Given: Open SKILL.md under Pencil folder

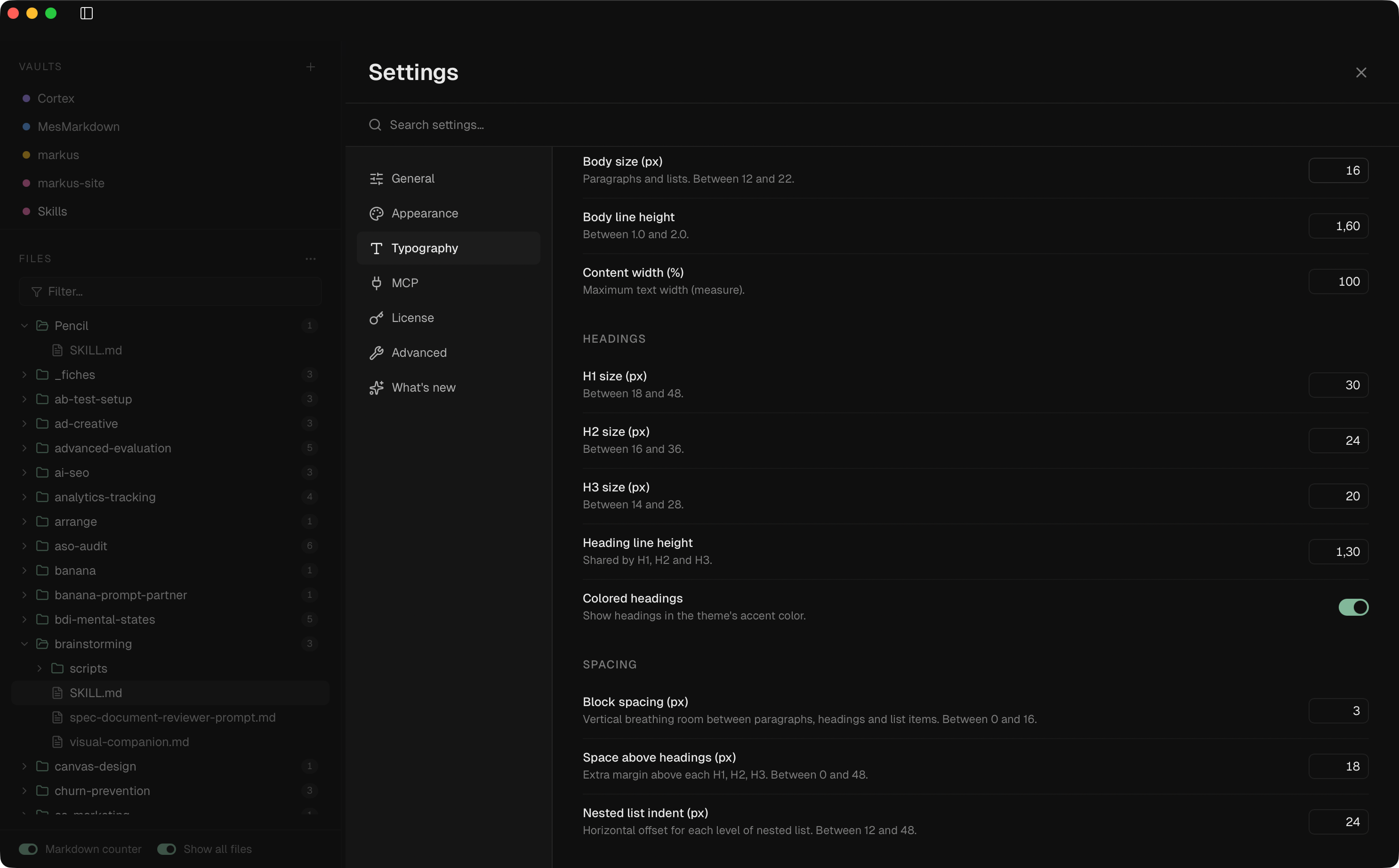Looking at the screenshot, I should click(x=170, y=350).
